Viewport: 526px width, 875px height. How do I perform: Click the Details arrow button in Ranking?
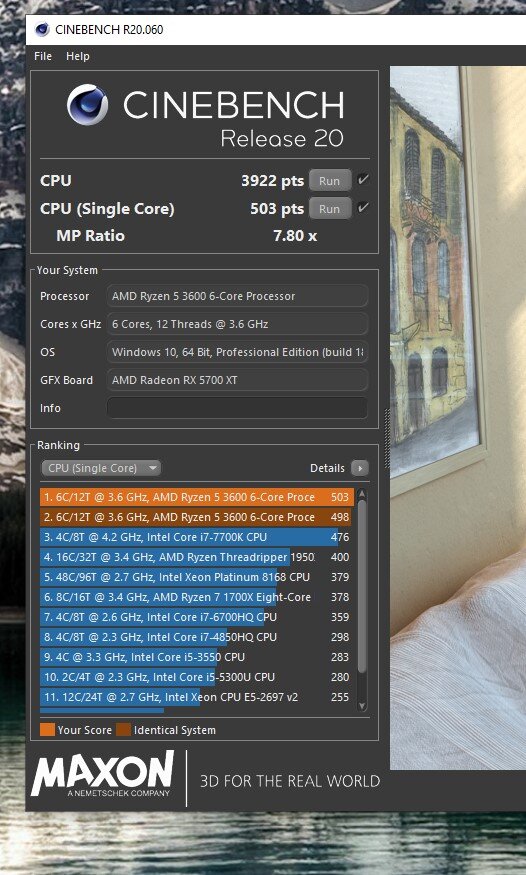(360, 468)
